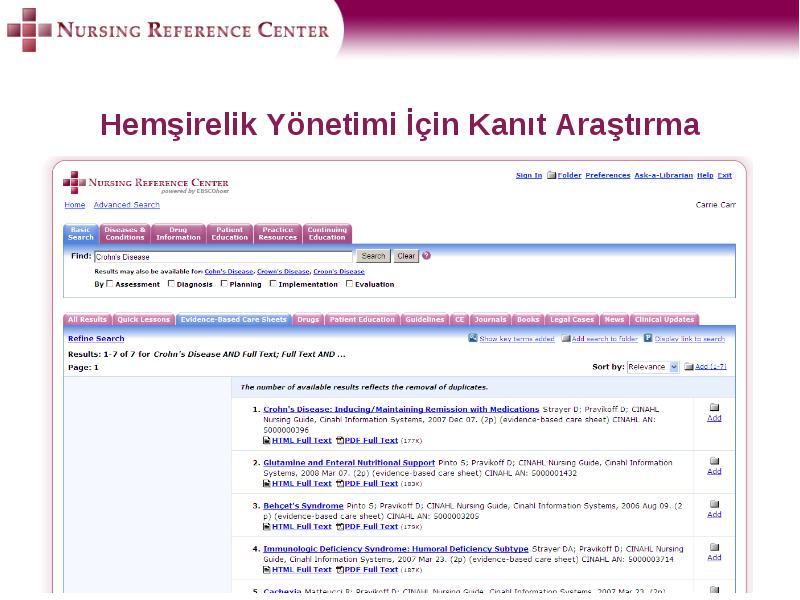Click folder icon beside Glutamine result
This screenshot has height=600, width=800.
click(x=714, y=461)
